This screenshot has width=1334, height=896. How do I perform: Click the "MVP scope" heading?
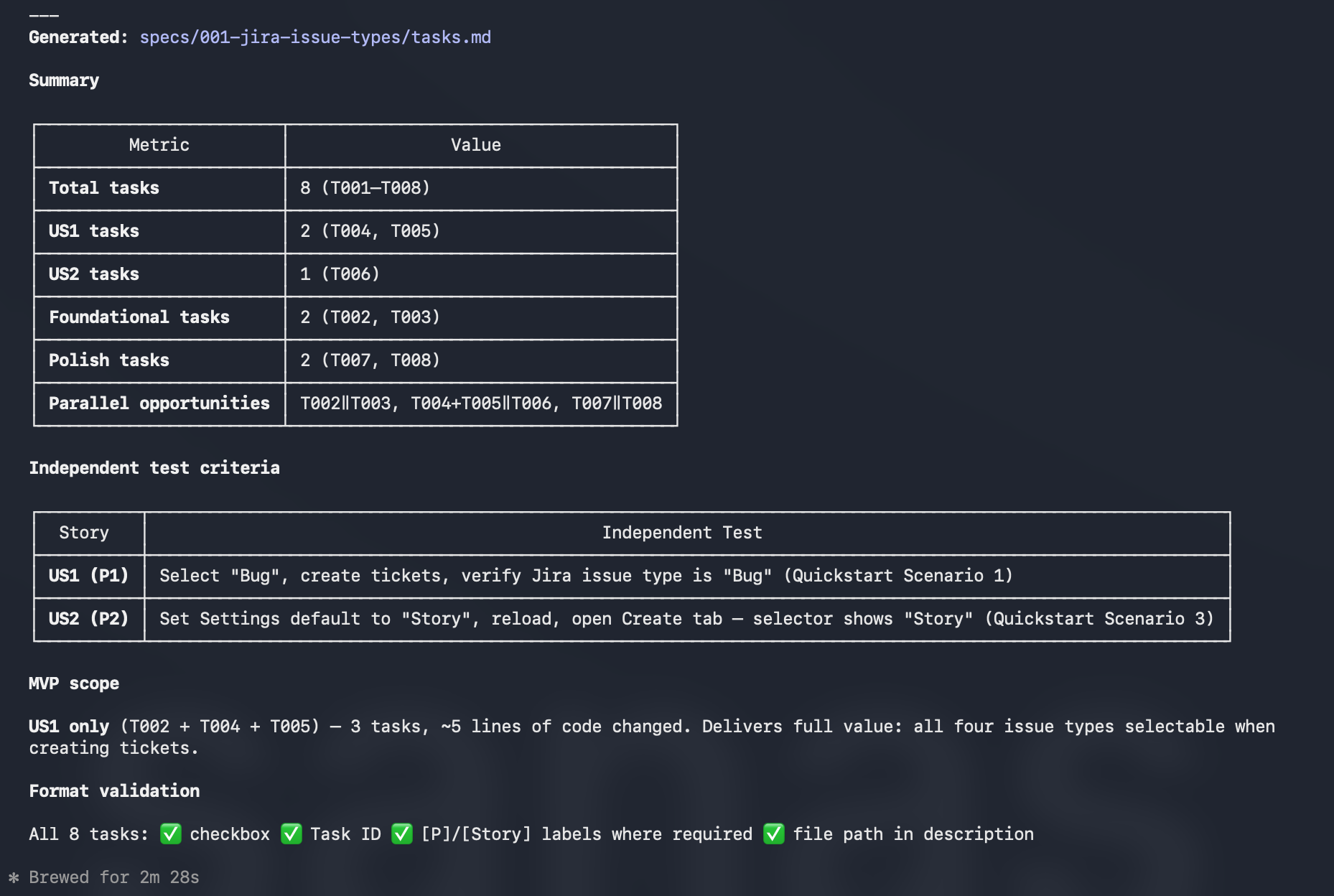pos(74,683)
